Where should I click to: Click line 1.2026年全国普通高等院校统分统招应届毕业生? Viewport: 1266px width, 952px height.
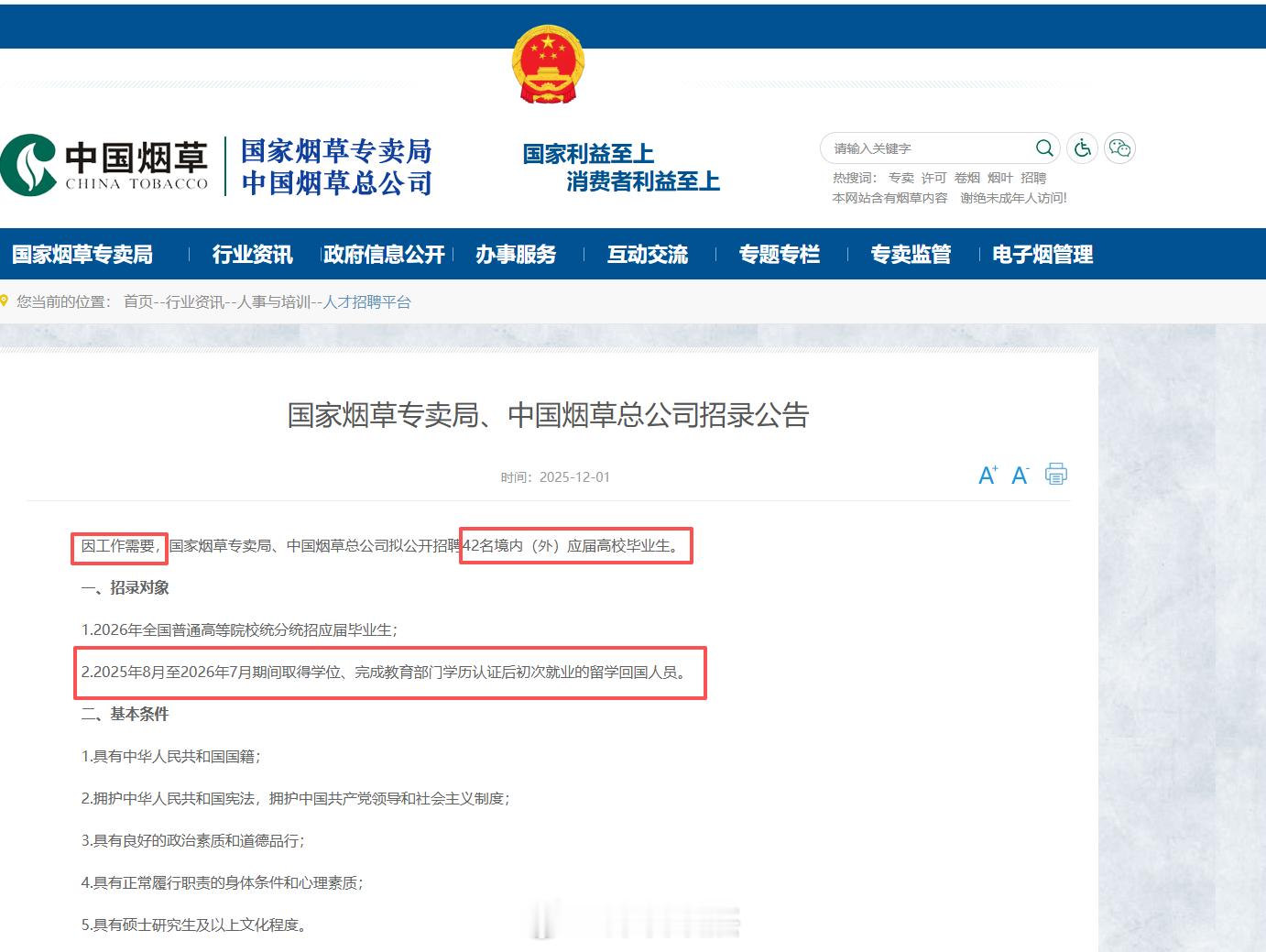tap(239, 629)
